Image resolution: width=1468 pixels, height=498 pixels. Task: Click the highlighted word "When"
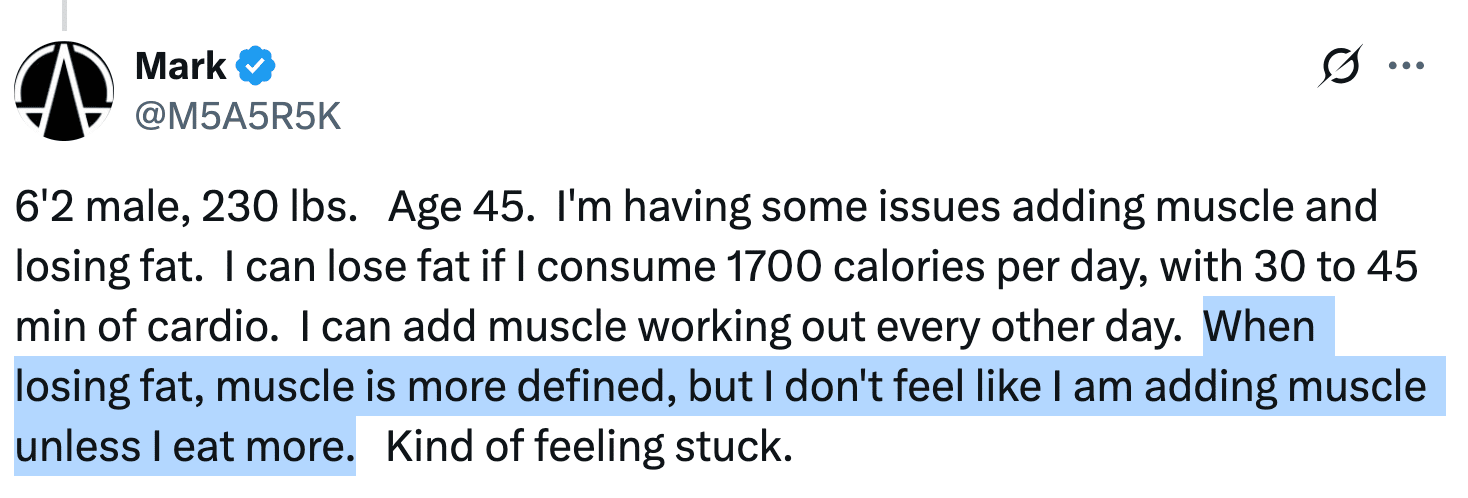(x=1260, y=327)
